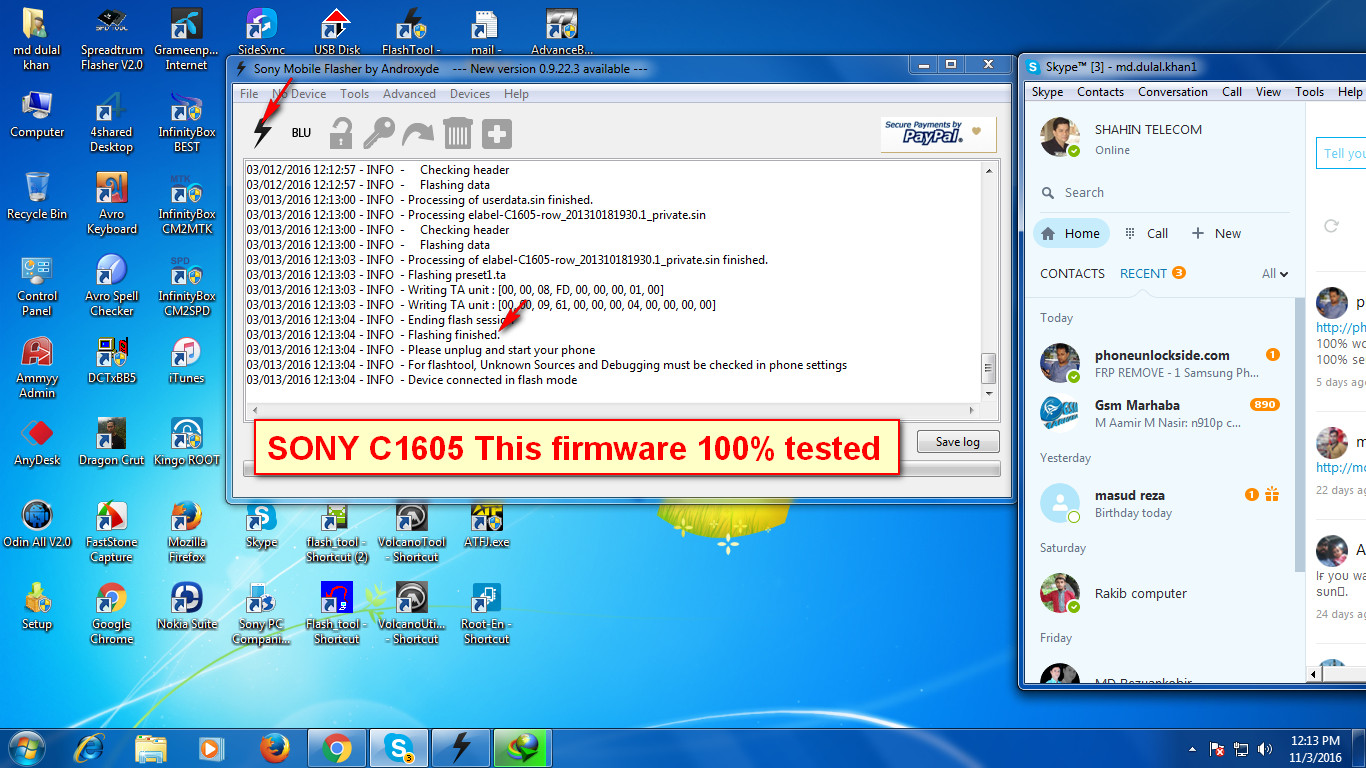Switch to the CONTACTS tab in Skype

point(1072,274)
